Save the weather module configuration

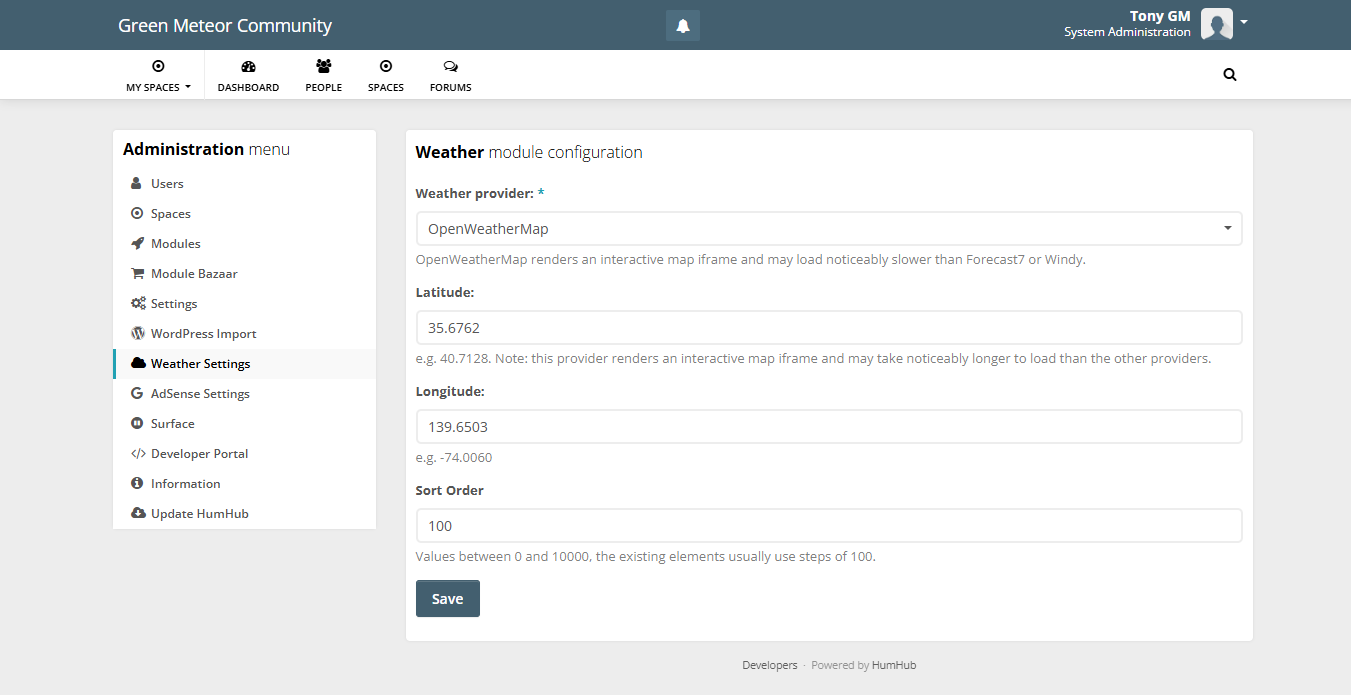(448, 599)
